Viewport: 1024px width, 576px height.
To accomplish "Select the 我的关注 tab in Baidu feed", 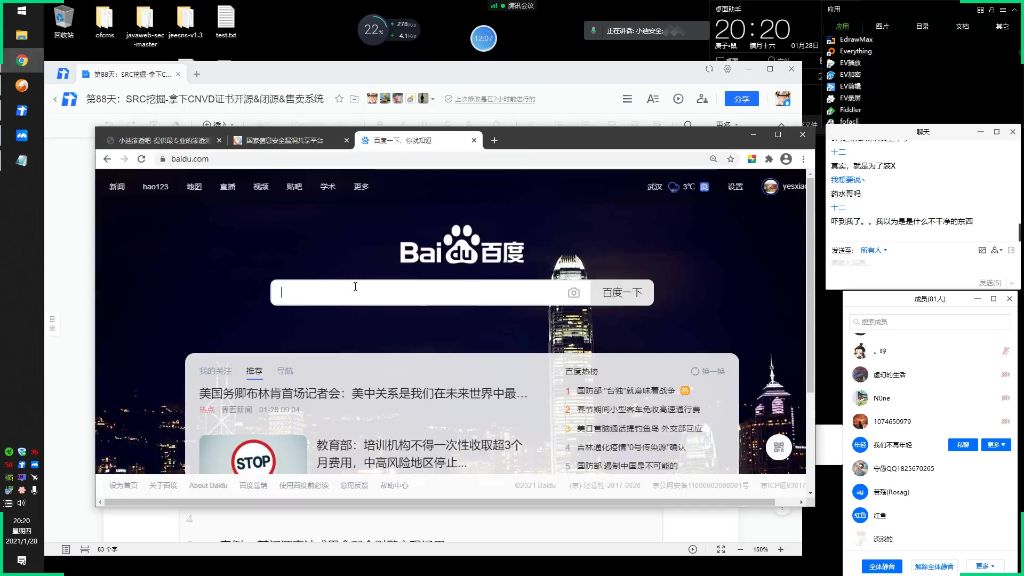I will (x=216, y=371).
